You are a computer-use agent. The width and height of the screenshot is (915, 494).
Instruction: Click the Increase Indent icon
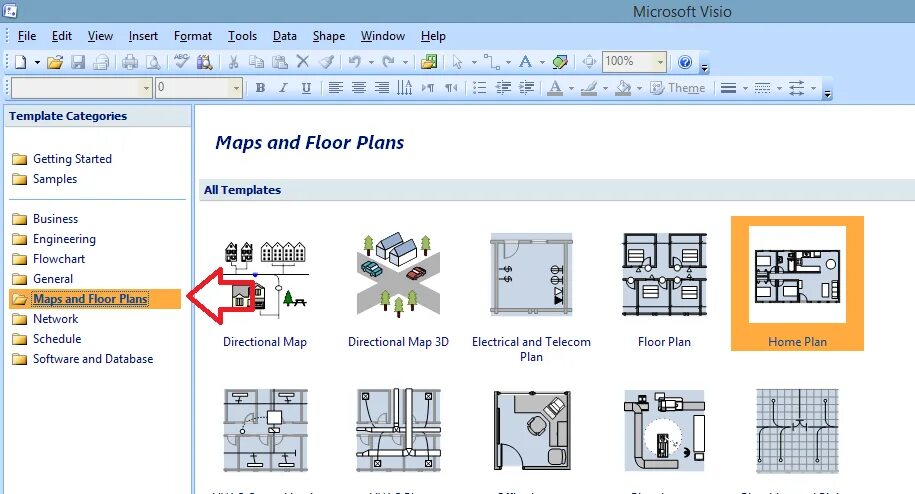point(526,88)
